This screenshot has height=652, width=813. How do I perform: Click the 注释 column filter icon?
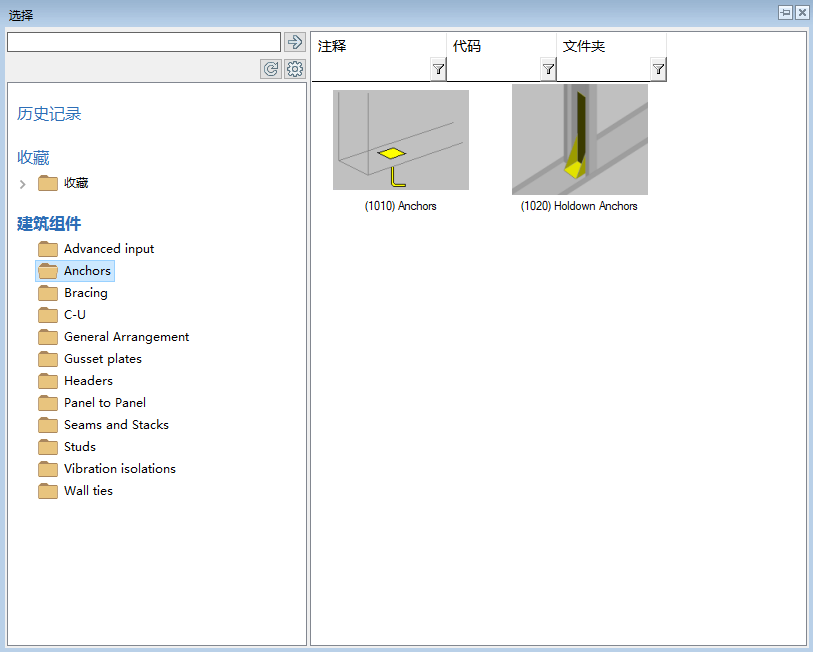(438, 69)
